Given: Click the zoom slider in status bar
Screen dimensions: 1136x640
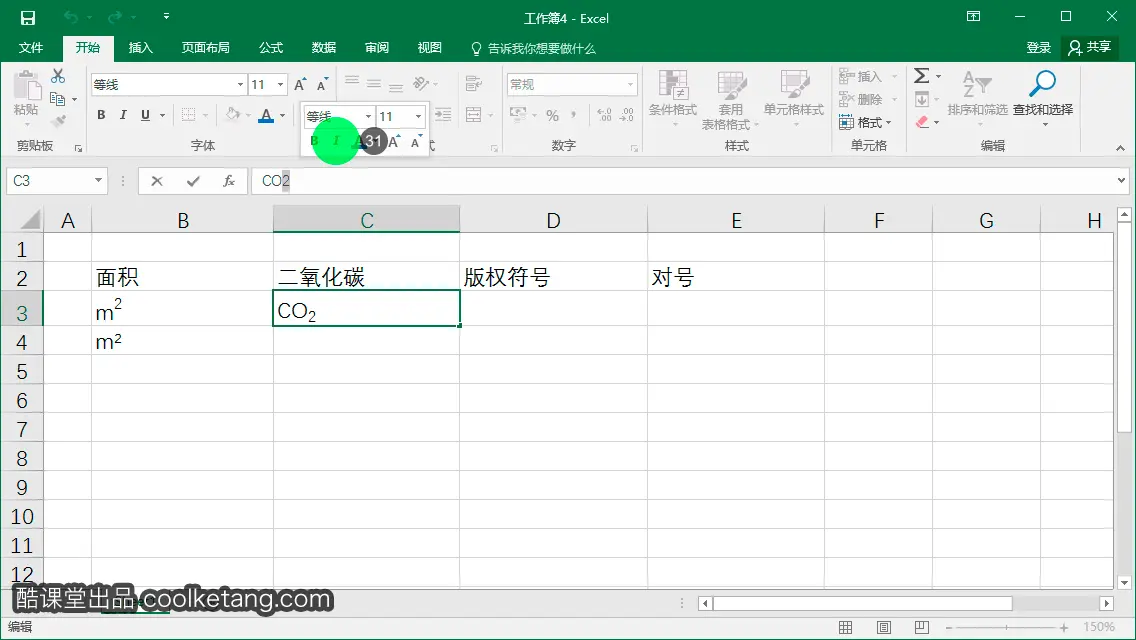Looking at the screenshot, I should point(1006,628).
